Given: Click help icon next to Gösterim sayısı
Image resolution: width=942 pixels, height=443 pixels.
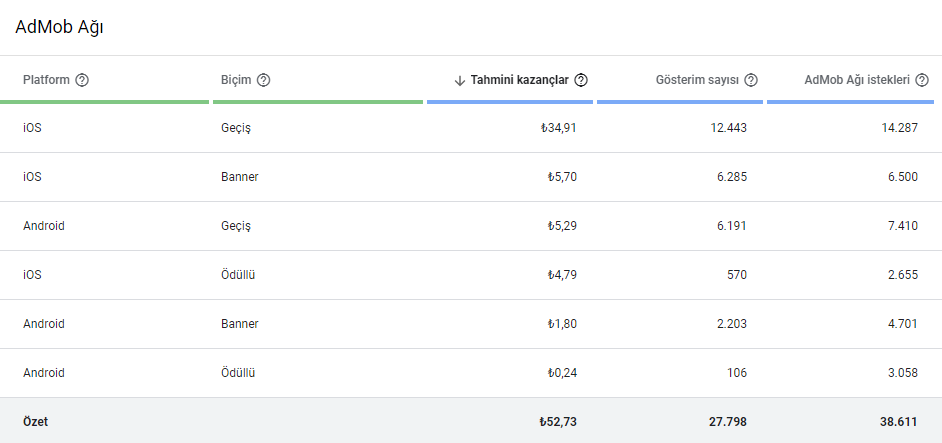Looking at the screenshot, I should [x=751, y=80].
